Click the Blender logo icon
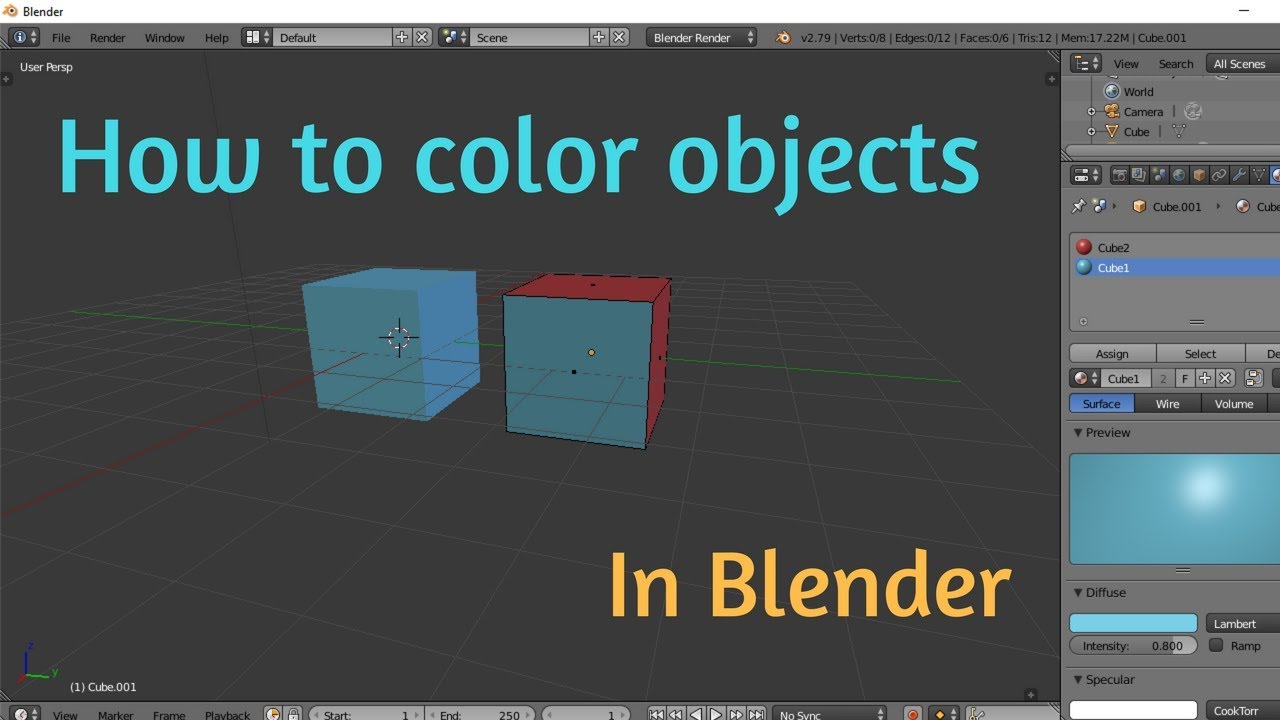 pyautogui.click(x=783, y=37)
